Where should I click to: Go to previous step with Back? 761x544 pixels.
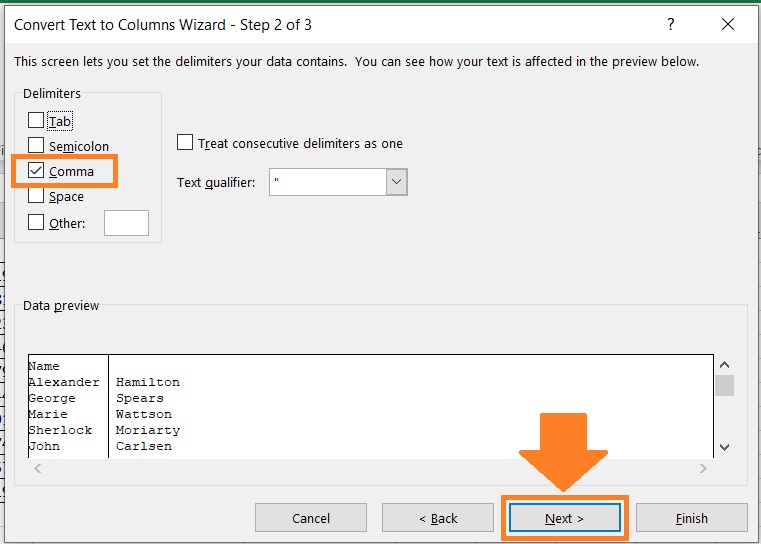[x=438, y=518]
